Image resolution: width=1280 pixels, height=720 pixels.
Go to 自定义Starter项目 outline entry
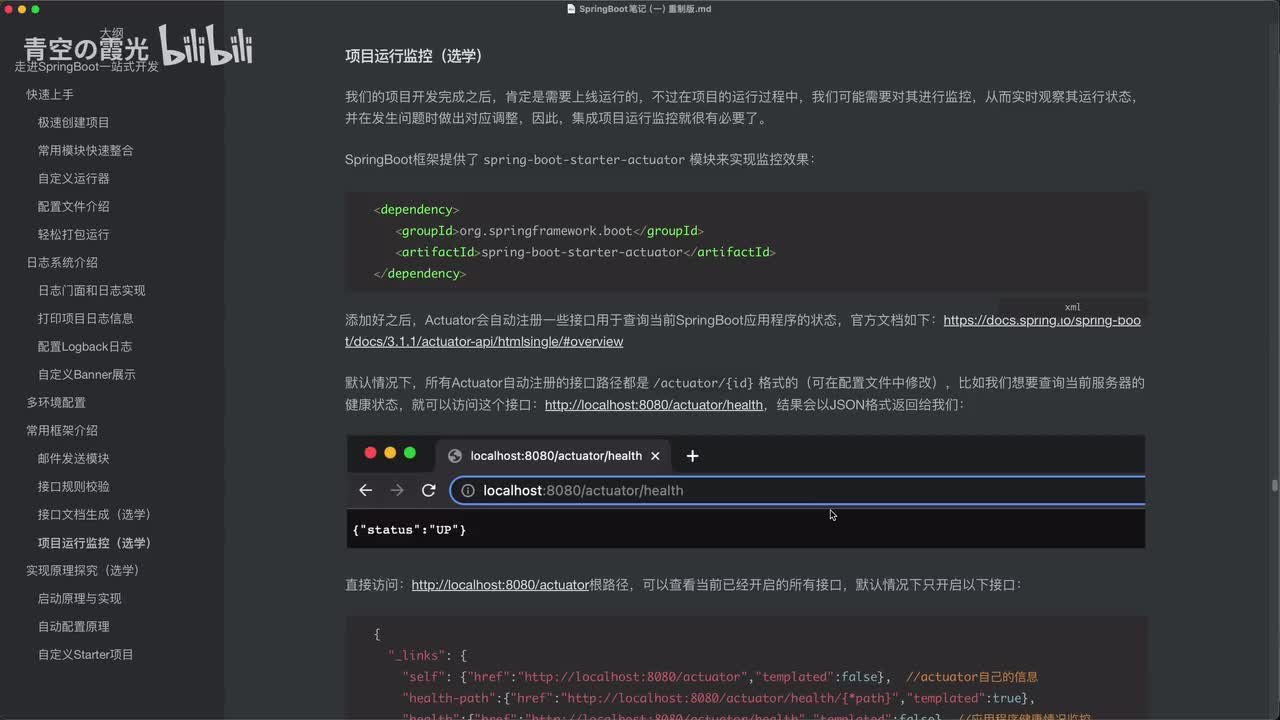point(86,654)
